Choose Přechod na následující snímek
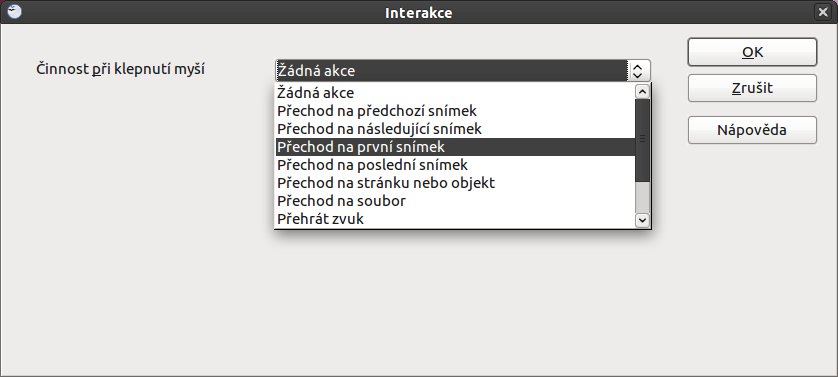This screenshot has width=838, height=377. pyautogui.click(x=455, y=129)
